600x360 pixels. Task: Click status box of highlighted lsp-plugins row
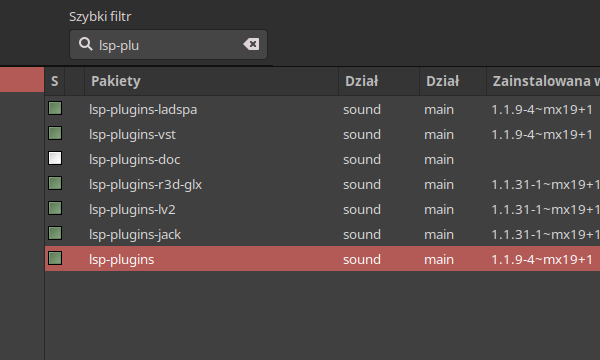(55, 258)
